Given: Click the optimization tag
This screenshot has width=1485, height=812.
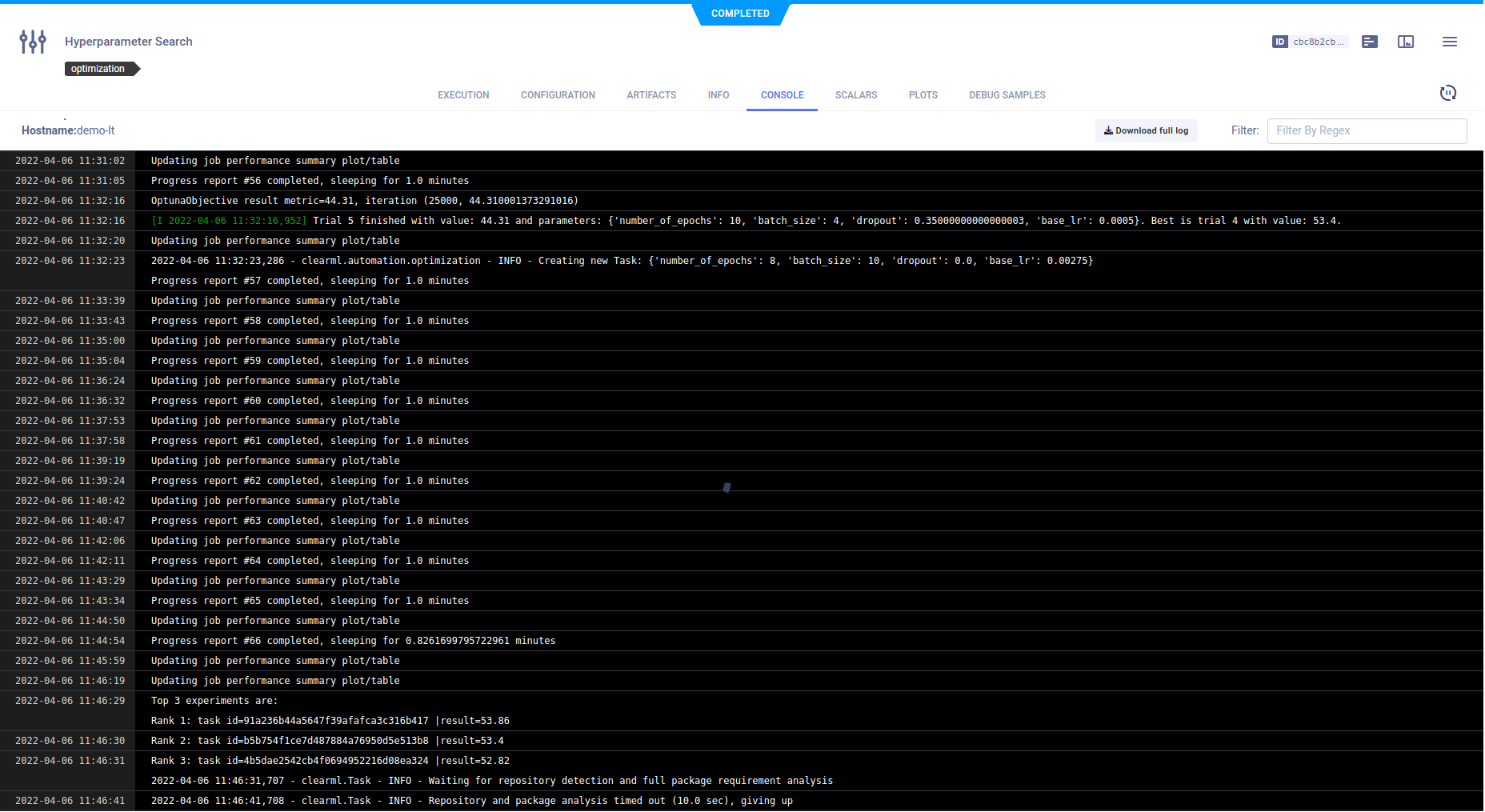Looking at the screenshot, I should coord(98,69).
